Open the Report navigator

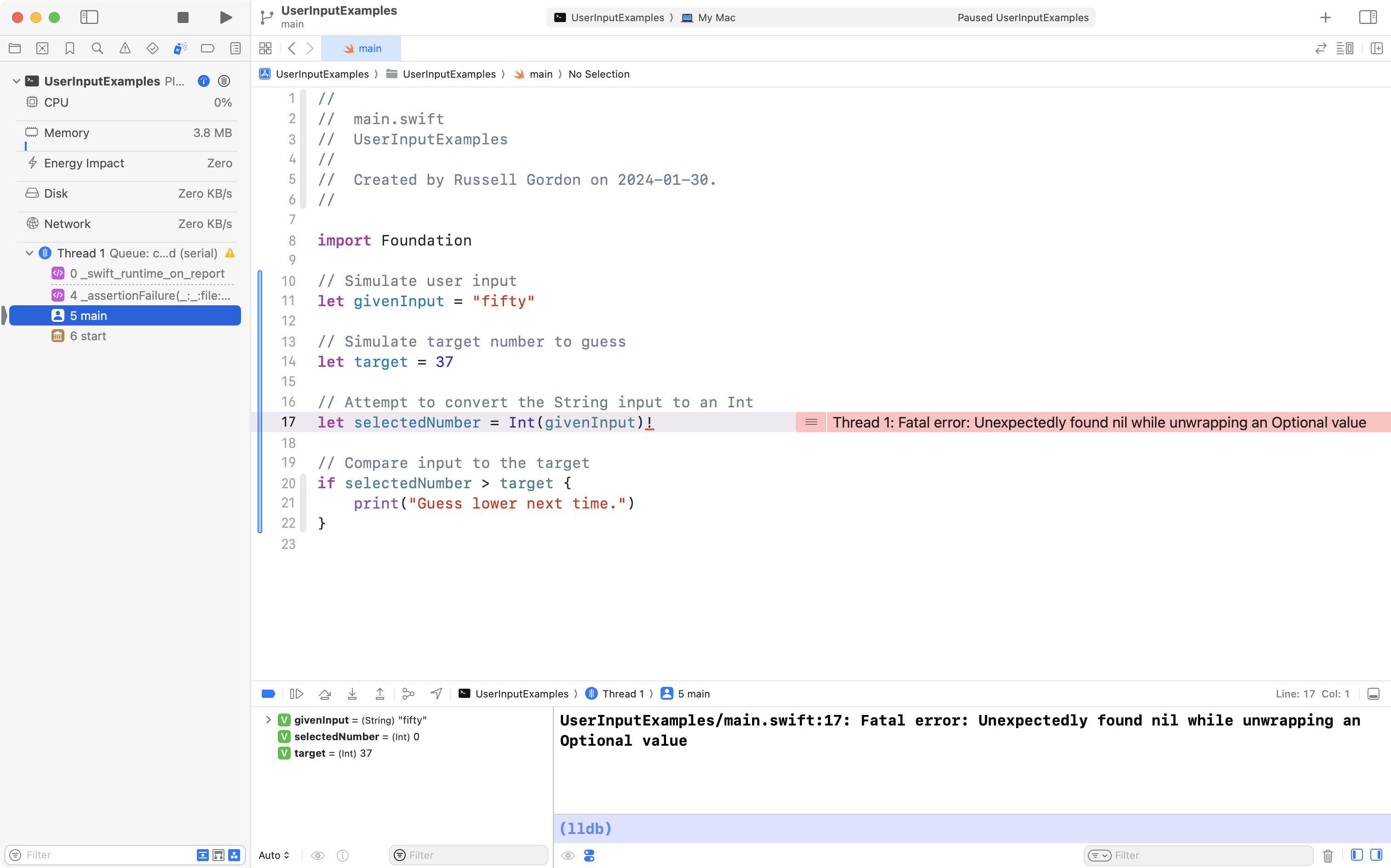click(x=235, y=48)
